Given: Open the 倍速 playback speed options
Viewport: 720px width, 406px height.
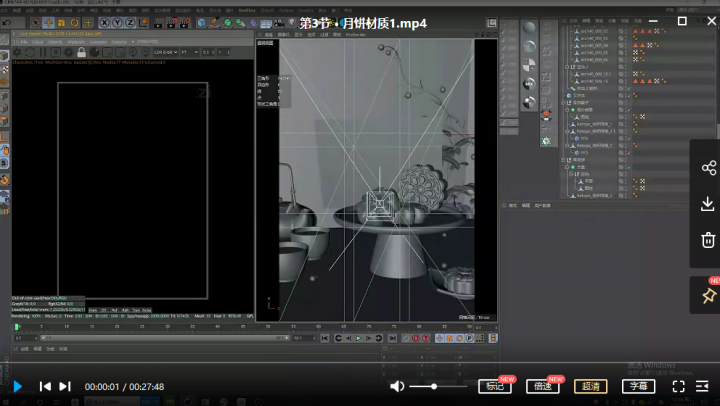Looking at the screenshot, I should tap(543, 386).
